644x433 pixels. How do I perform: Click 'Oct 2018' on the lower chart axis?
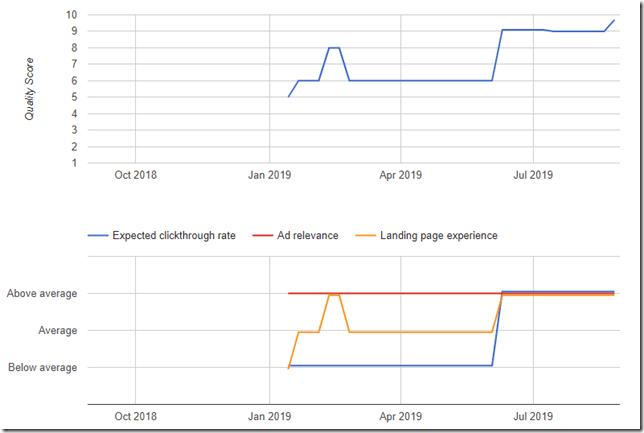(x=135, y=415)
